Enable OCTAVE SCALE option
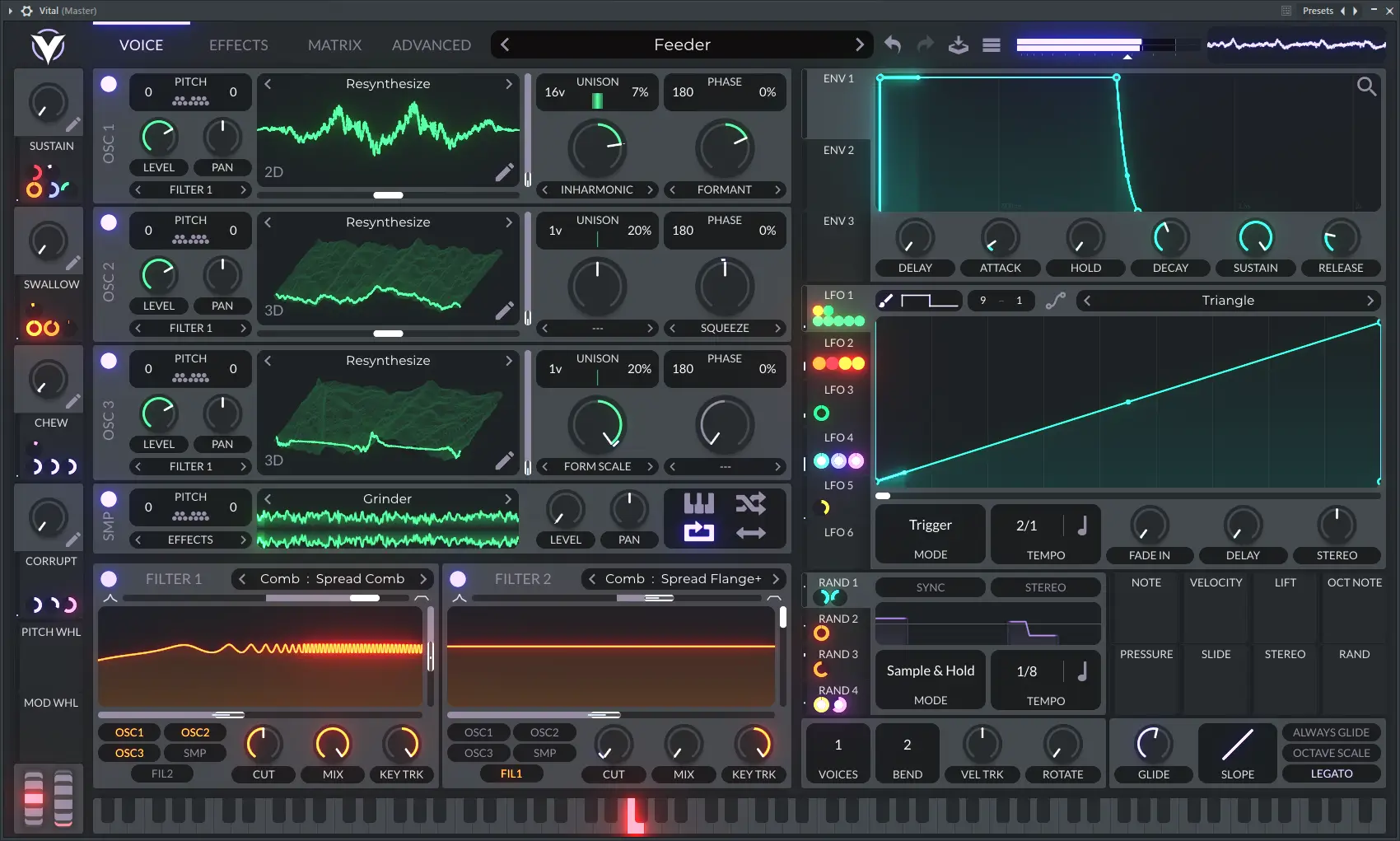The height and width of the screenshot is (841, 1400). click(x=1331, y=753)
